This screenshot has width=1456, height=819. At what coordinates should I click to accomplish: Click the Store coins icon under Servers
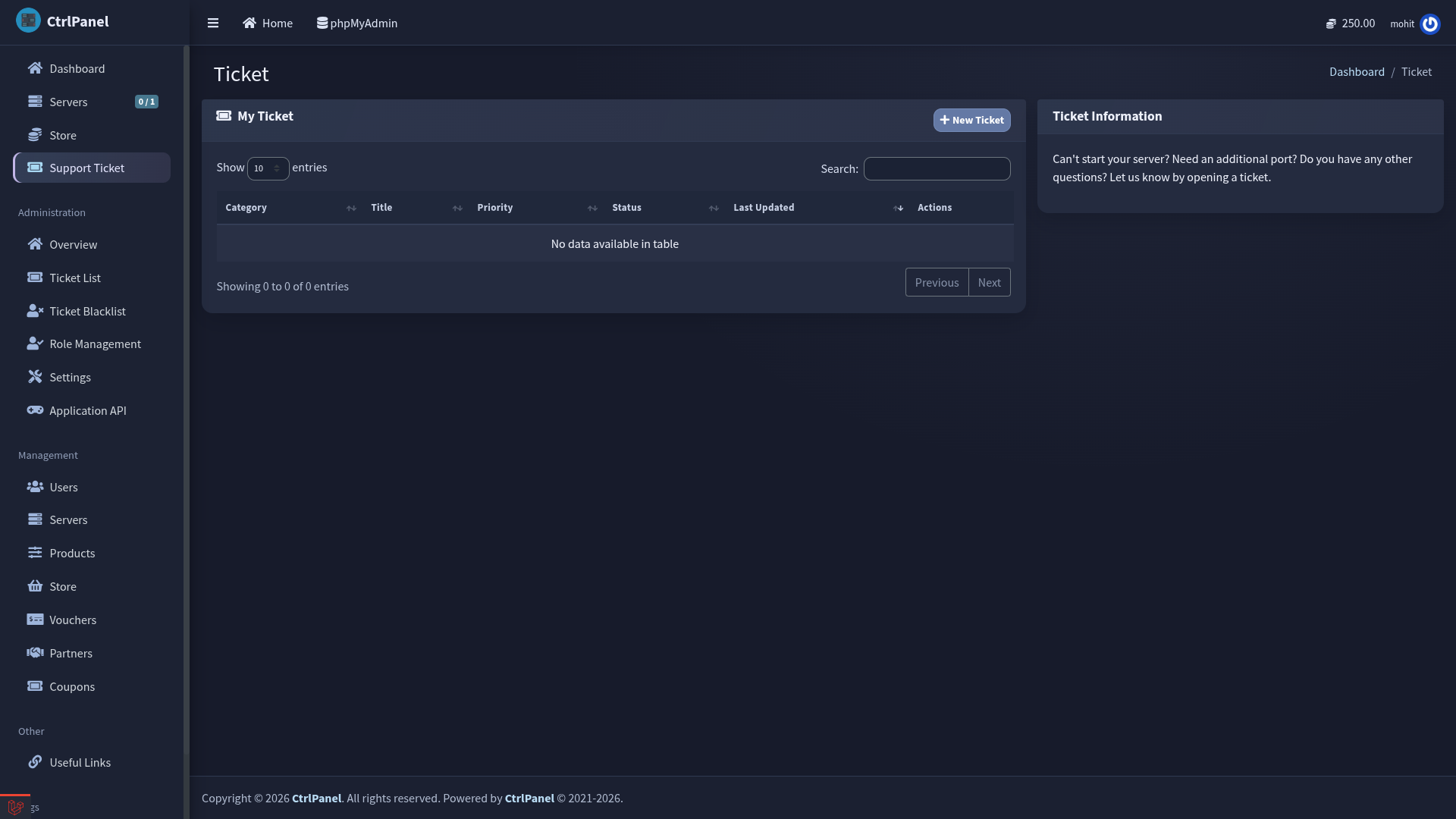coord(35,135)
